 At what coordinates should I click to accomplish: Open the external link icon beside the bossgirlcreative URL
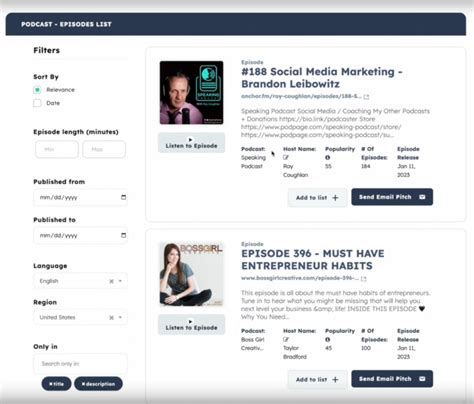click(x=364, y=279)
